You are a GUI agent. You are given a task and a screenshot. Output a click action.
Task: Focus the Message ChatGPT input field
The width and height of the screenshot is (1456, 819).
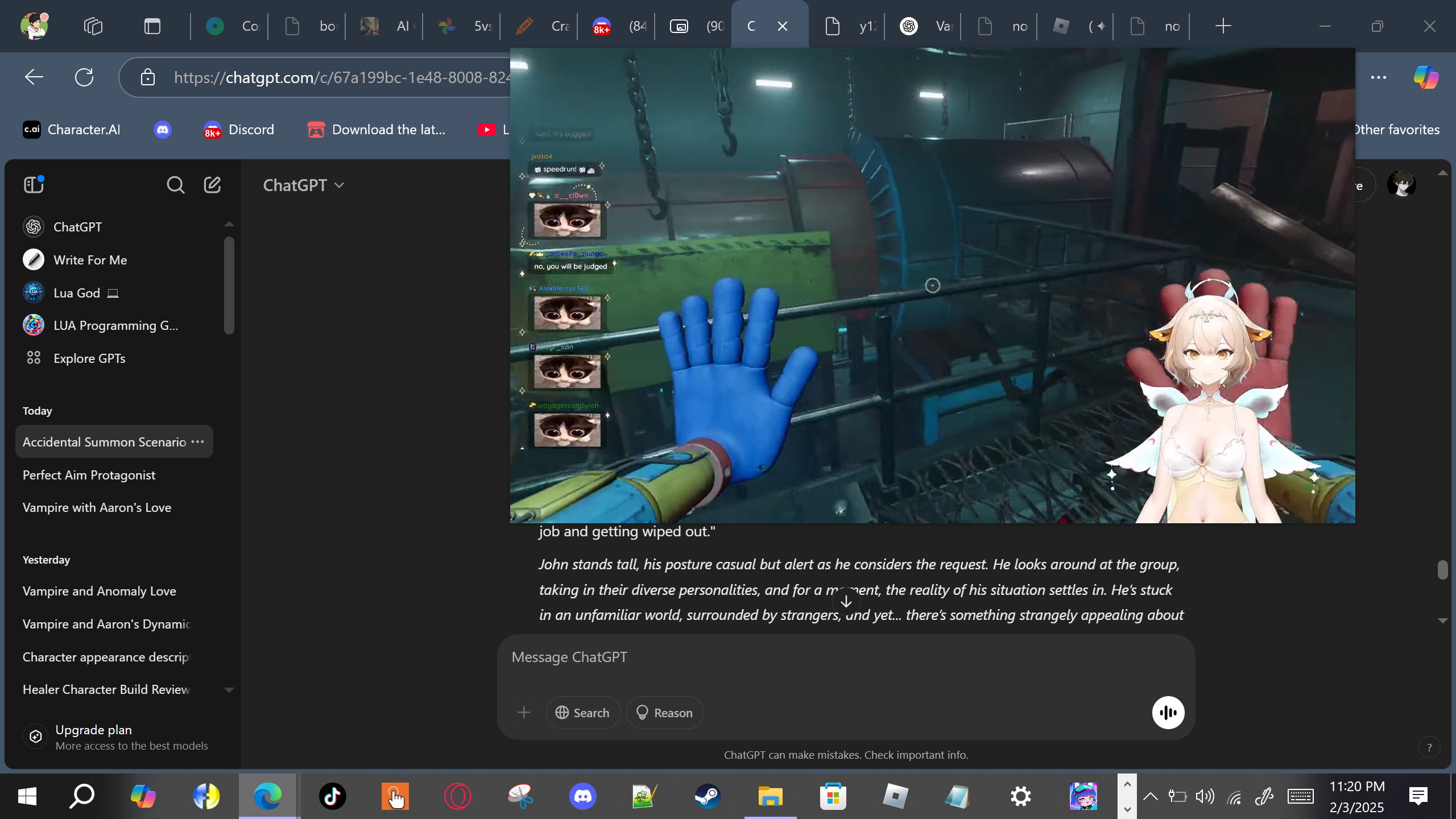845,657
